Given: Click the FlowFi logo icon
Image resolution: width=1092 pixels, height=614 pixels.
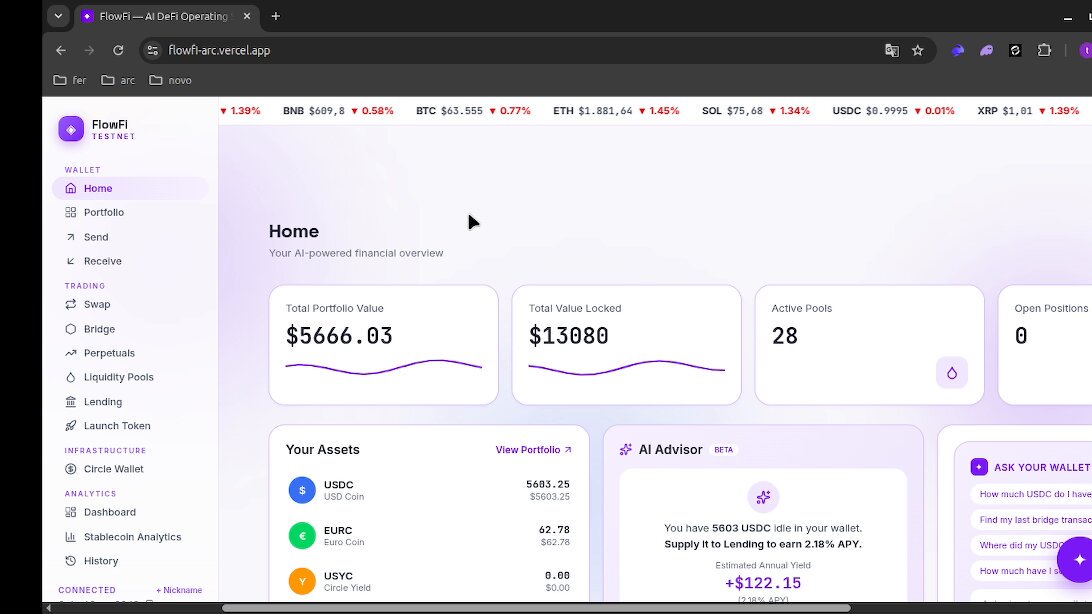Looking at the screenshot, I should [x=71, y=129].
